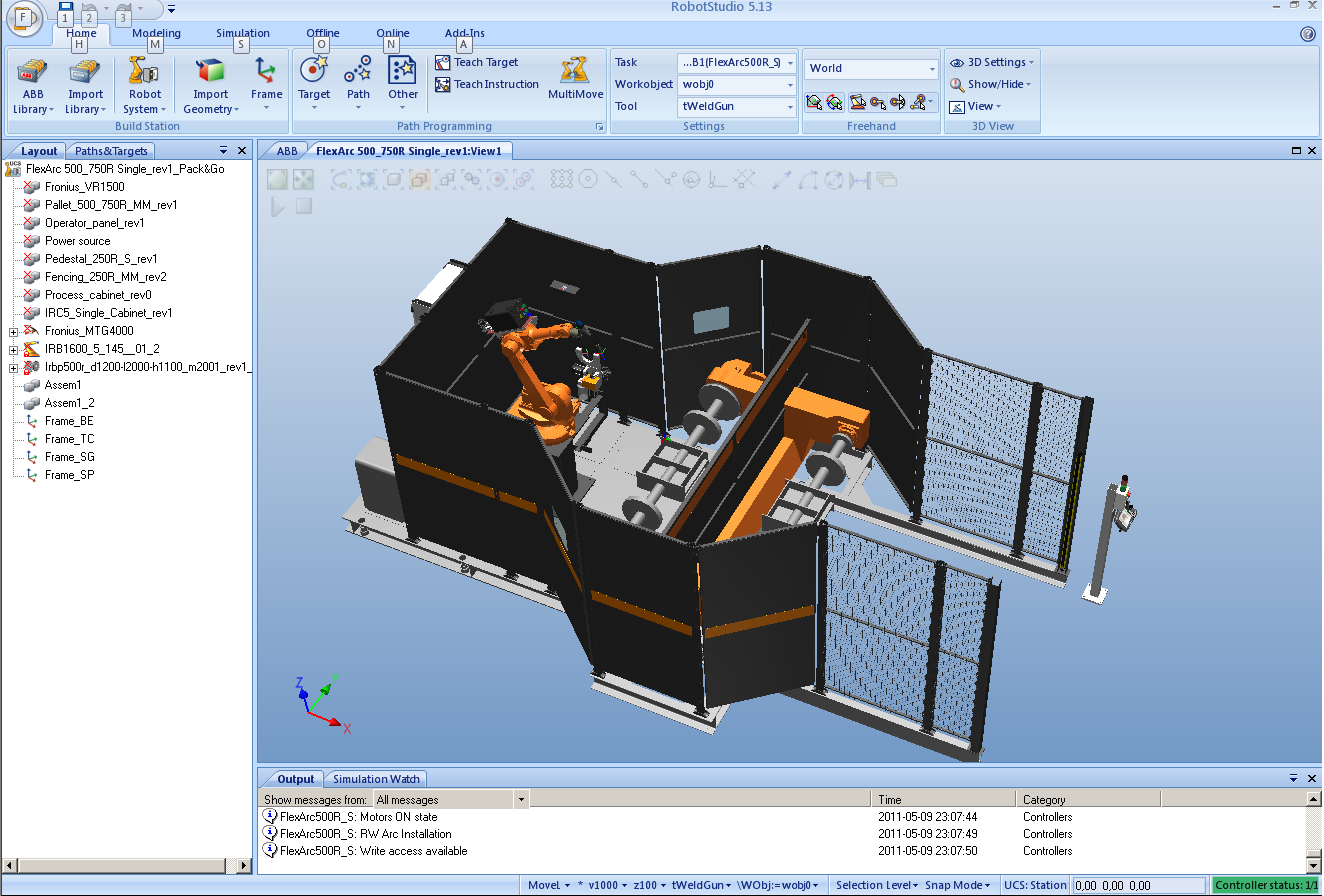The image size is (1324, 896).
Task: Select the Jog Reorient freehand tool
Action: (897, 102)
